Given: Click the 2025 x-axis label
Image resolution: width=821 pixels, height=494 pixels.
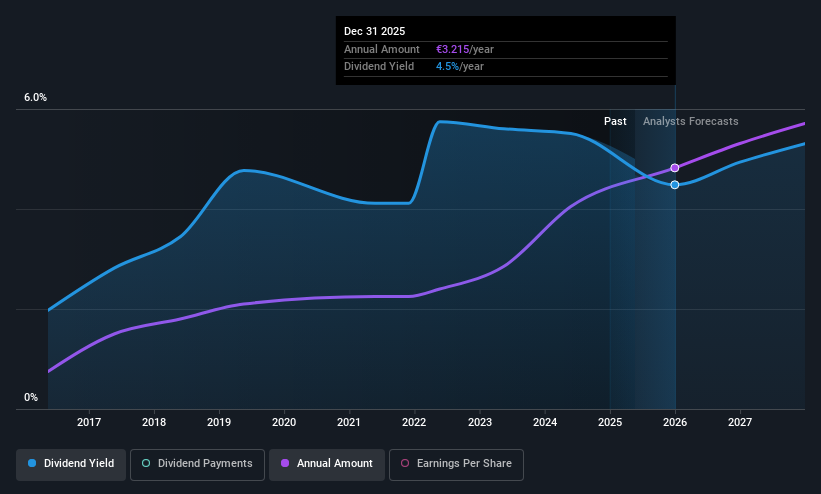Looking at the screenshot, I should click(x=610, y=422).
